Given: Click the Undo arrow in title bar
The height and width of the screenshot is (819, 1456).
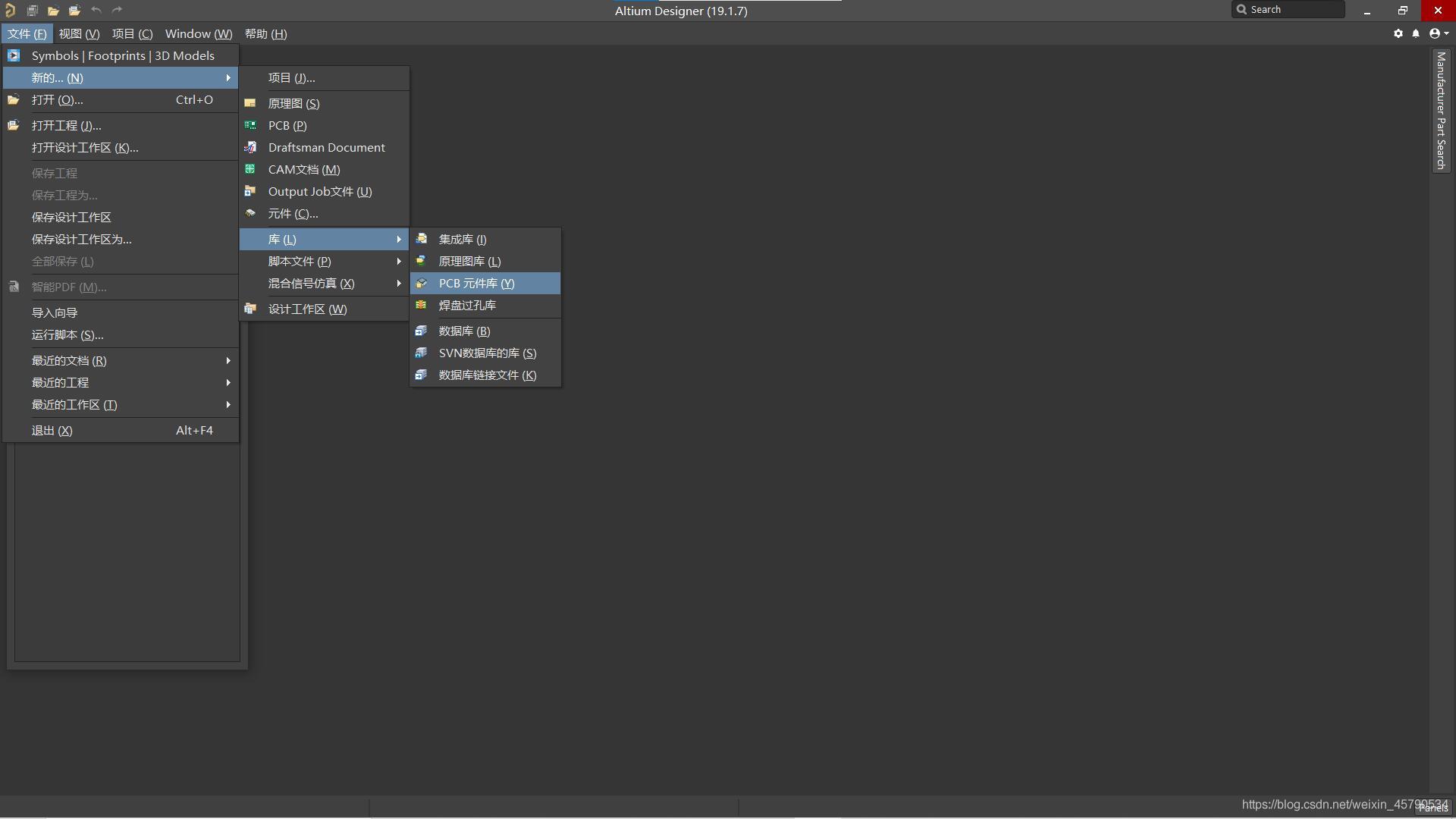Looking at the screenshot, I should (96, 11).
